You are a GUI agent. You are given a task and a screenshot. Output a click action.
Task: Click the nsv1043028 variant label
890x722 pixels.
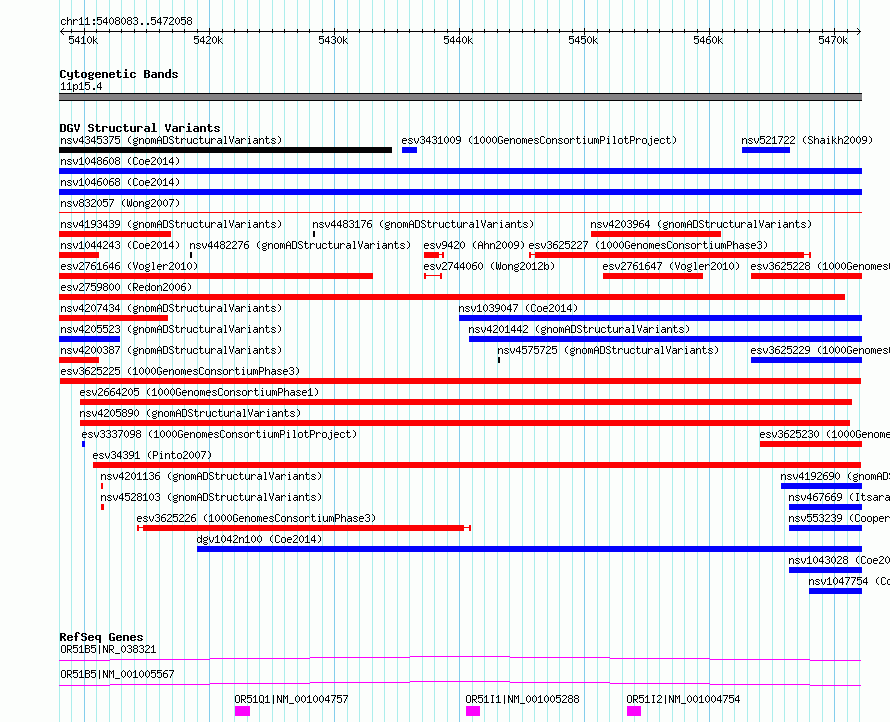coord(838,560)
